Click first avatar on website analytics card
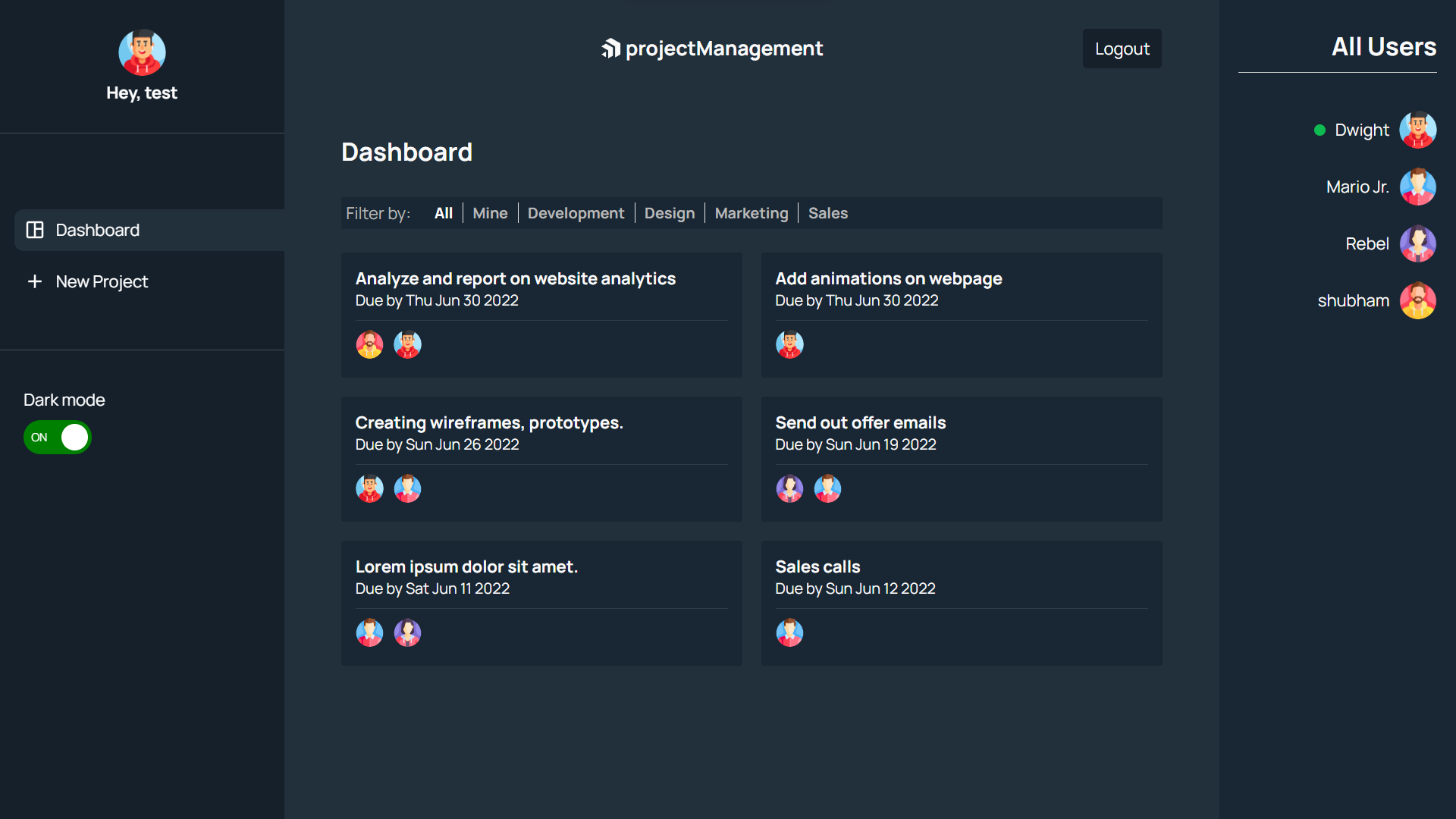 [x=369, y=344]
